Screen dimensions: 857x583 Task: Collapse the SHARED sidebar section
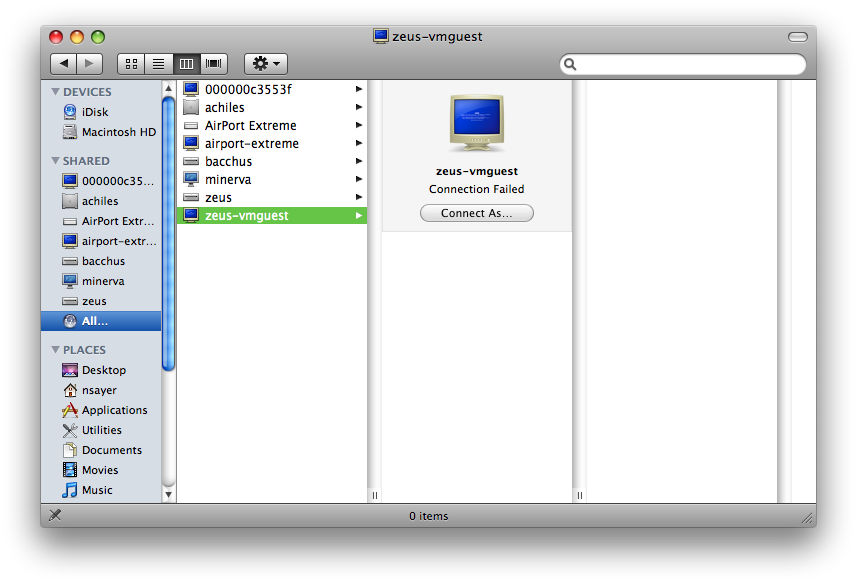(55, 161)
